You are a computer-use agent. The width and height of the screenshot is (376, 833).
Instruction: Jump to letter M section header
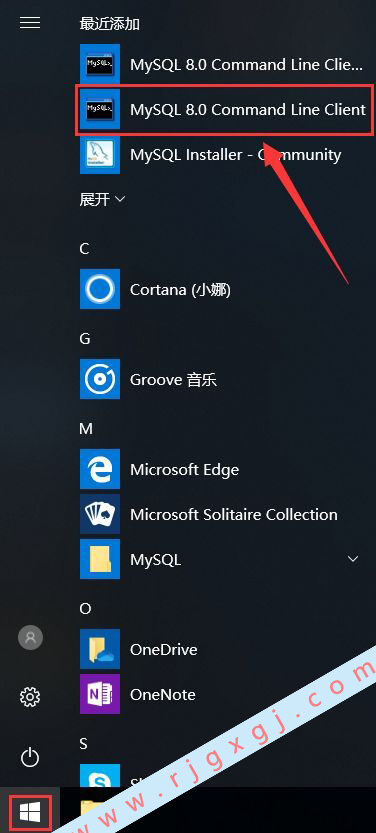tap(86, 429)
